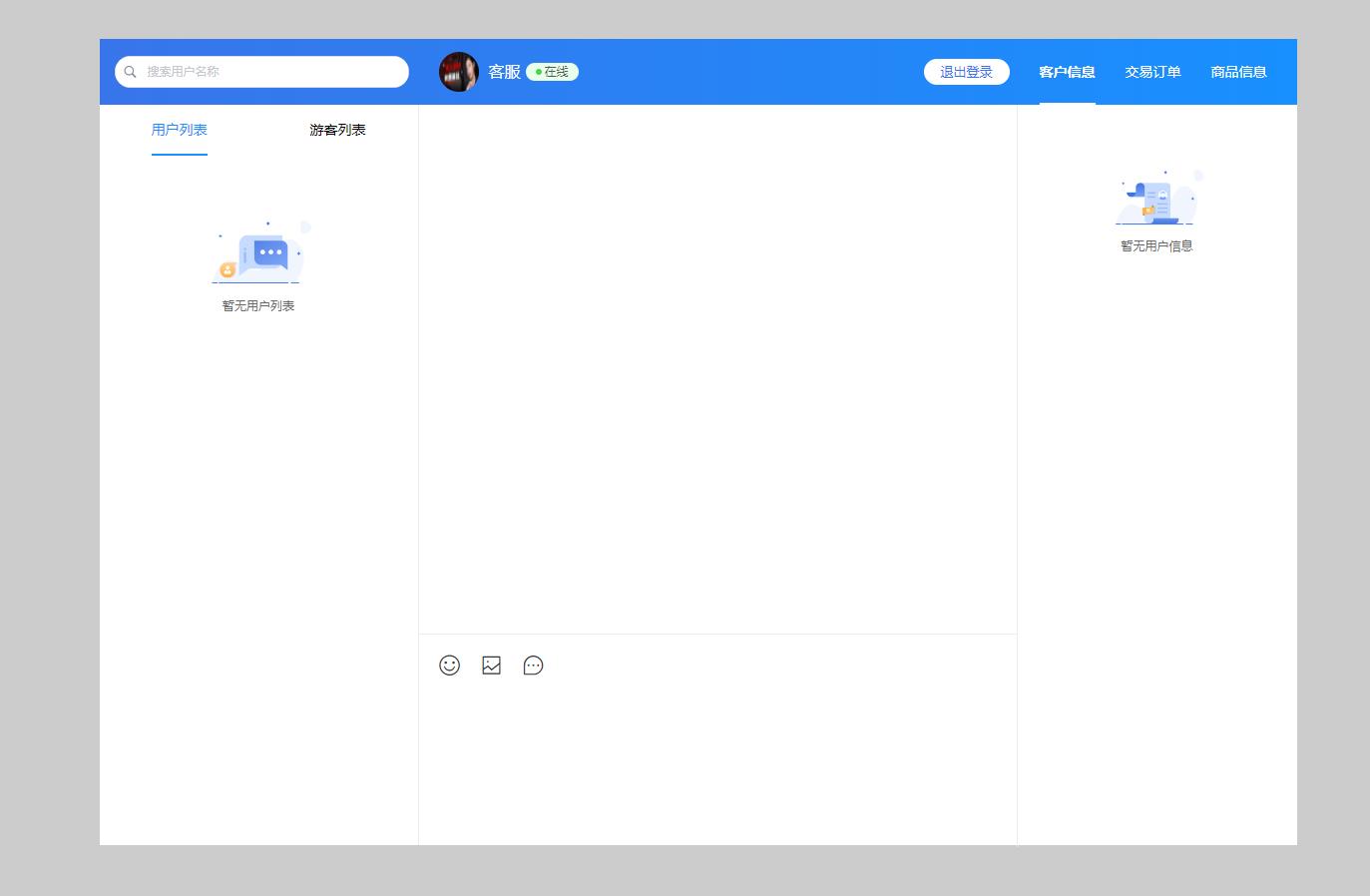Click the search magnifier icon
Viewport: 1370px width, 896px height.
(130, 72)
